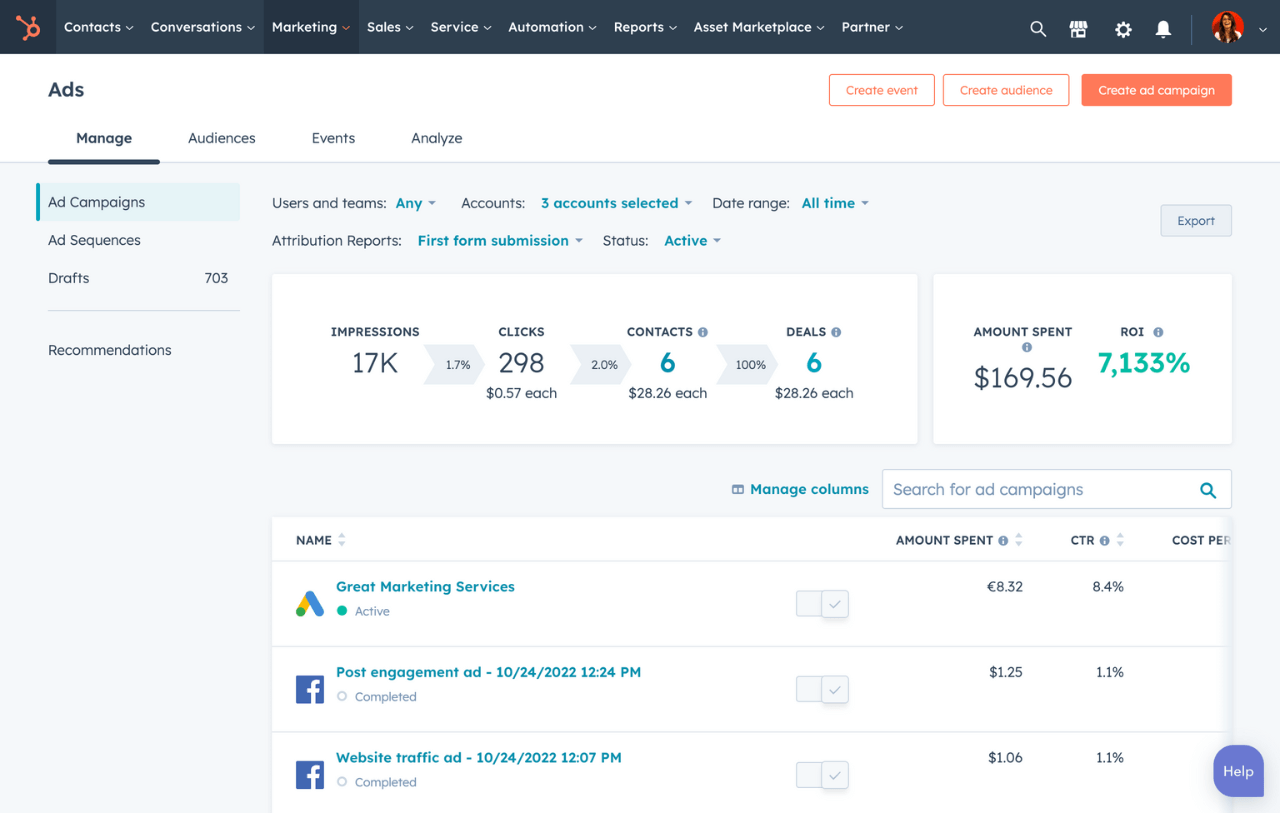The image size is (1280, 813).
Task: Open the notifications bell
Action: click(x=1163, y=29)
